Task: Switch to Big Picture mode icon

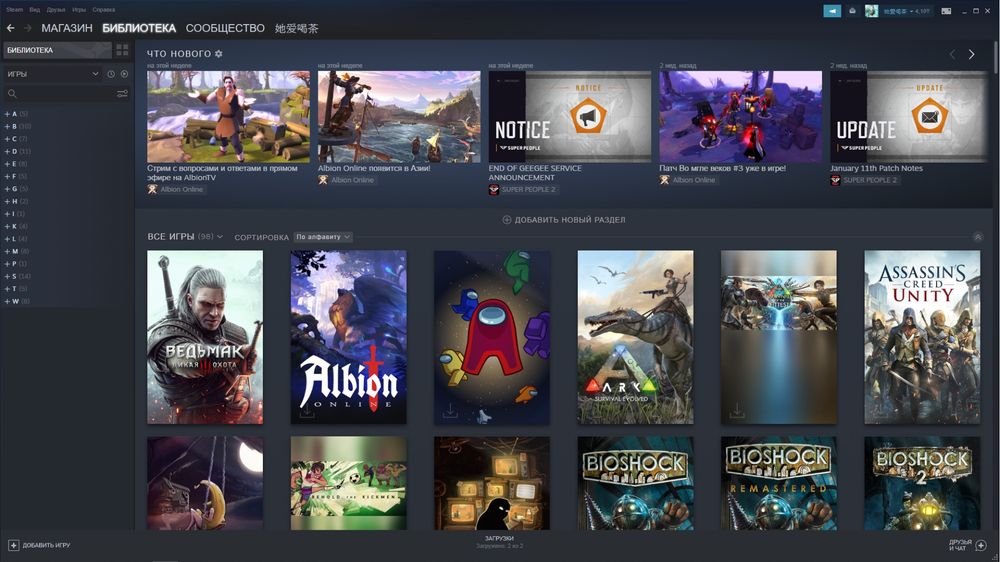Action: 946,11
